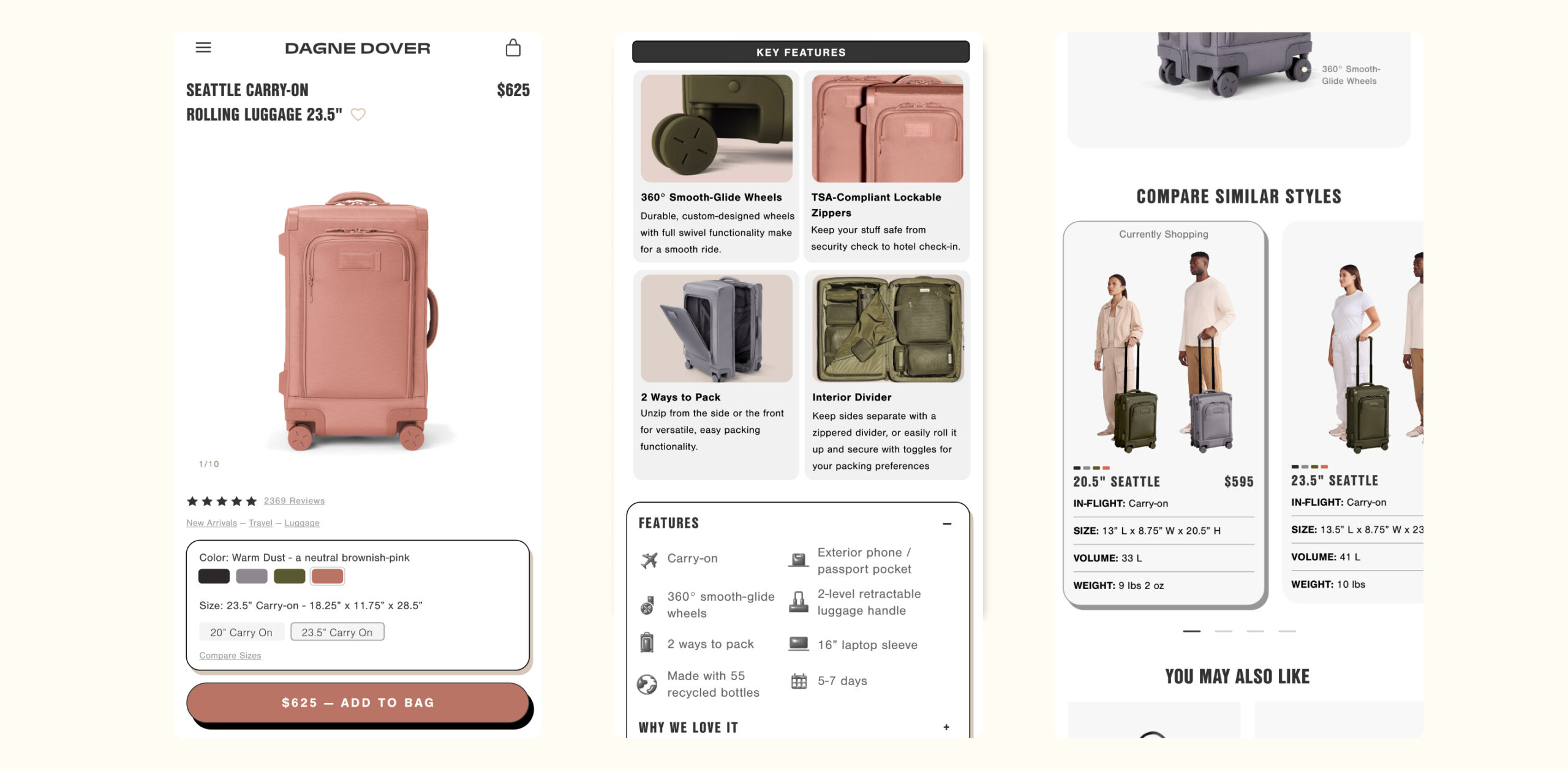Add to wishlist with heart icon
This screenshot has height=769, width=1568.
(358, 114)
